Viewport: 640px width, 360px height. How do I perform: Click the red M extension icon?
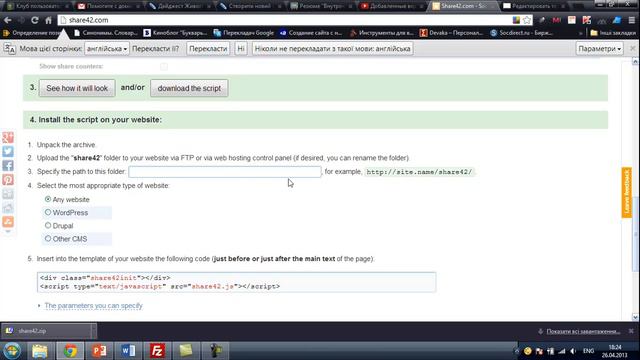click(x=557, y=20)
